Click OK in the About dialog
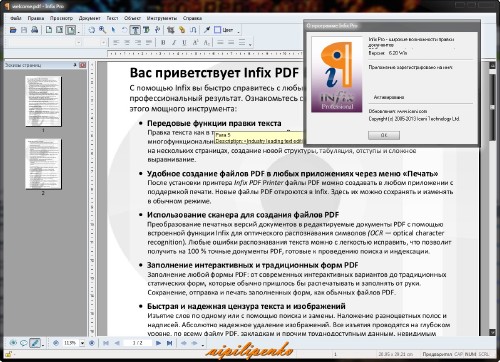 (384, 135)
